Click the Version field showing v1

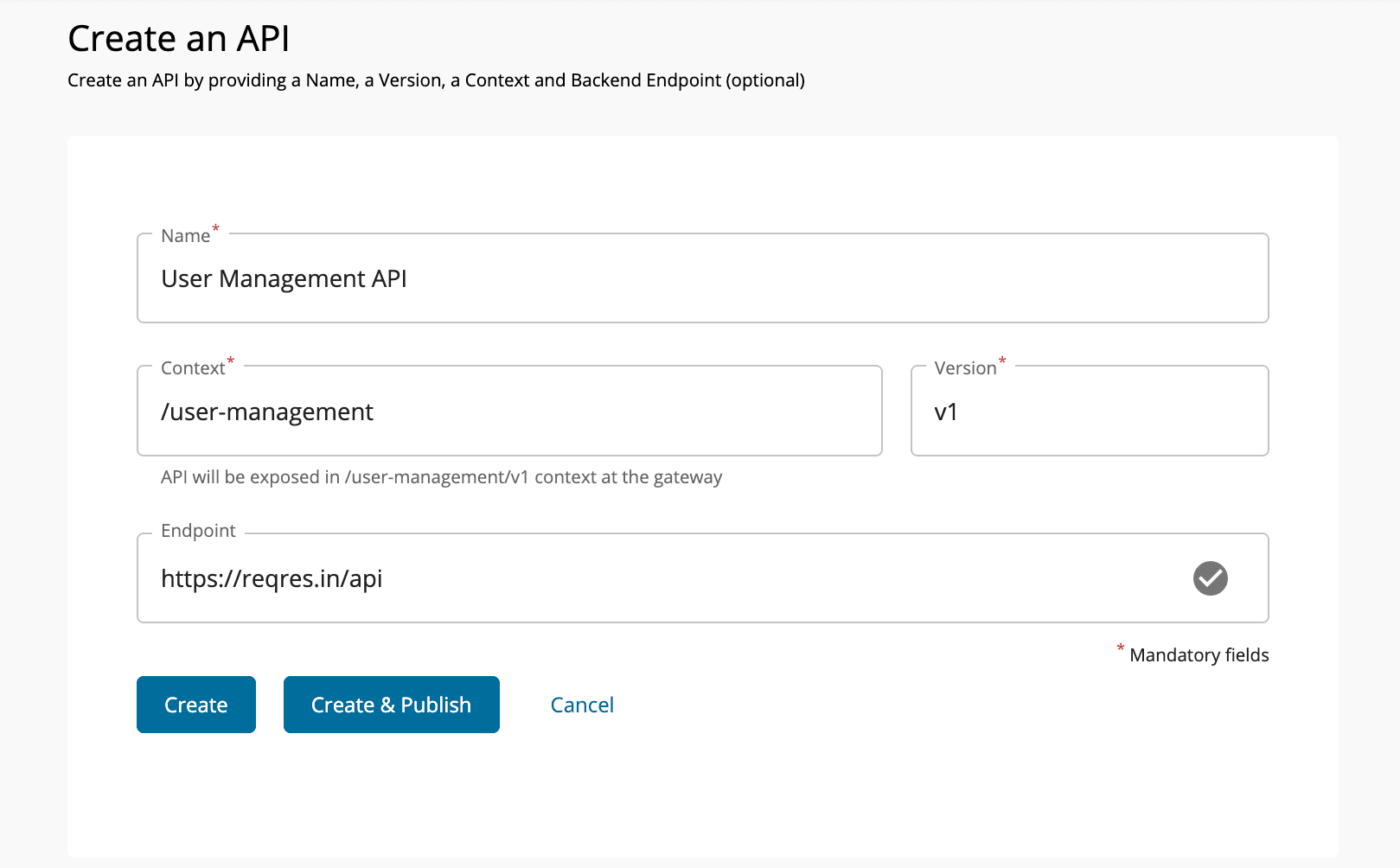[1089, 412]
